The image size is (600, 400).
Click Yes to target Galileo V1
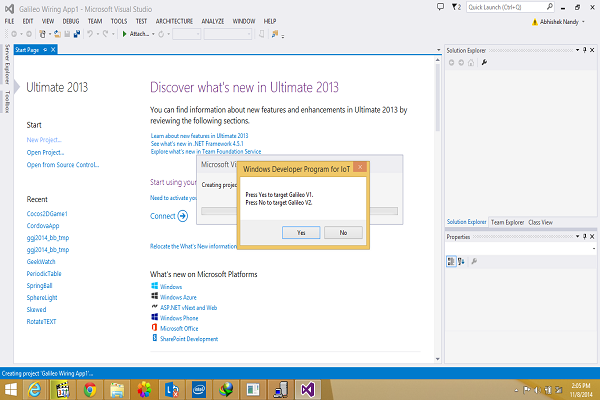(301, 232)
